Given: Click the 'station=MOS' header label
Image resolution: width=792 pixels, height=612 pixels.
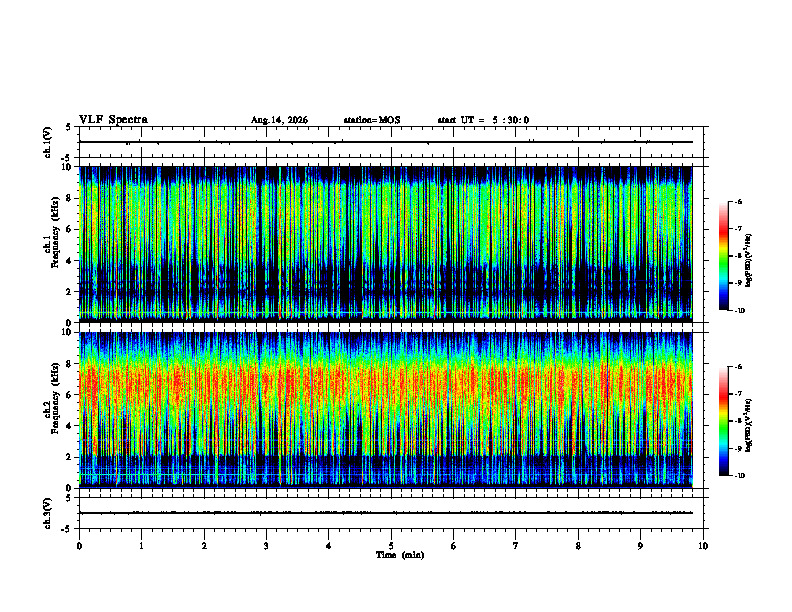Looking at the screenshot, I should (x=372, y=120).
